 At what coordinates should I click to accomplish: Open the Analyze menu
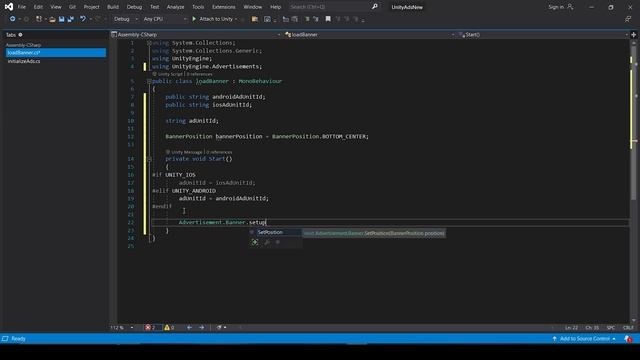pos(176,7)
